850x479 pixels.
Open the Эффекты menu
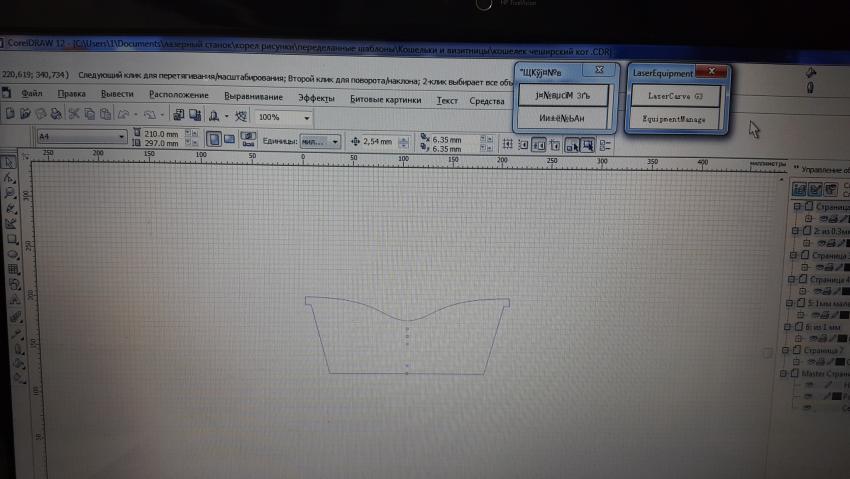click(316, 98)
